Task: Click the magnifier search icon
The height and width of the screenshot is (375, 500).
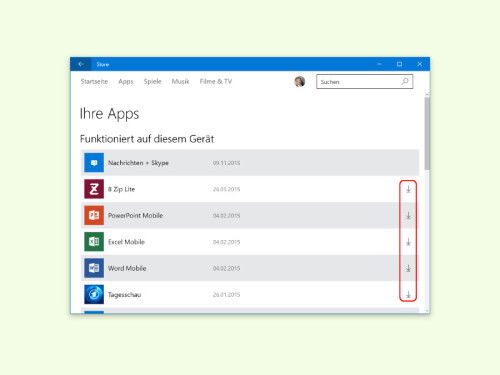Action: click(405, 81)
